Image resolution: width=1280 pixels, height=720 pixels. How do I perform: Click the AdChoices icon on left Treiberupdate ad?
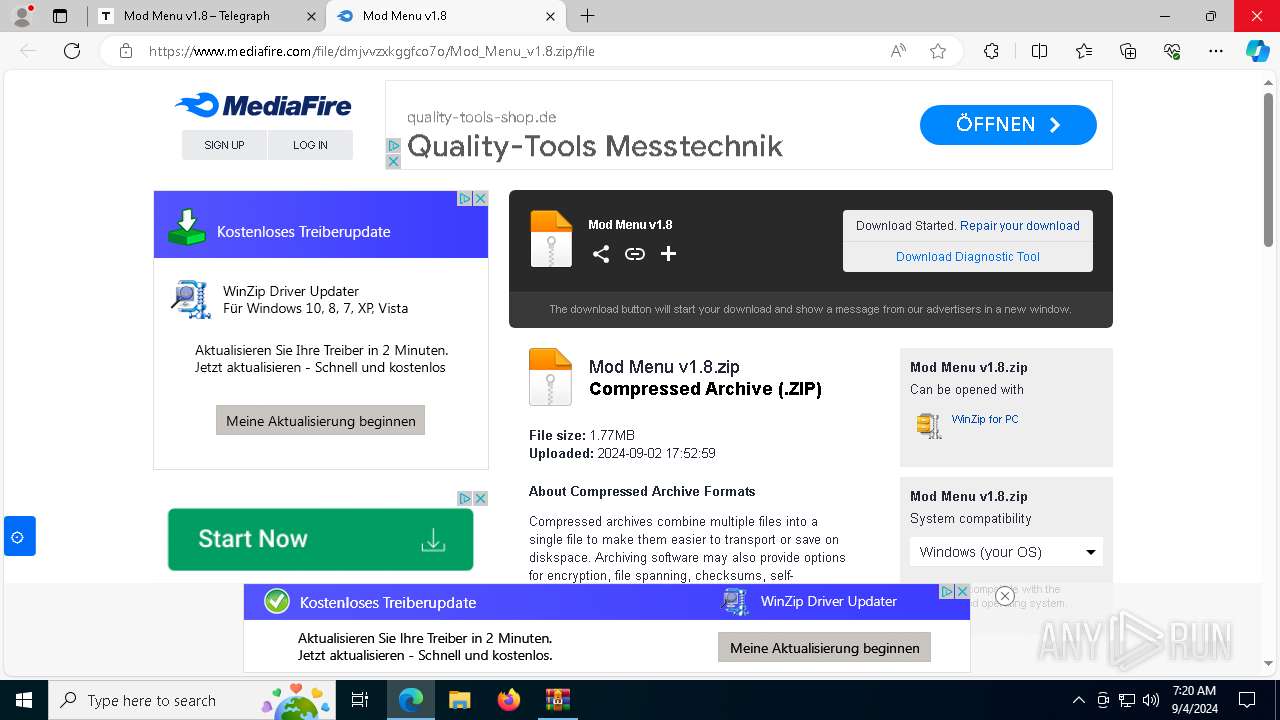pyautogui.click(x=465, y=198)
